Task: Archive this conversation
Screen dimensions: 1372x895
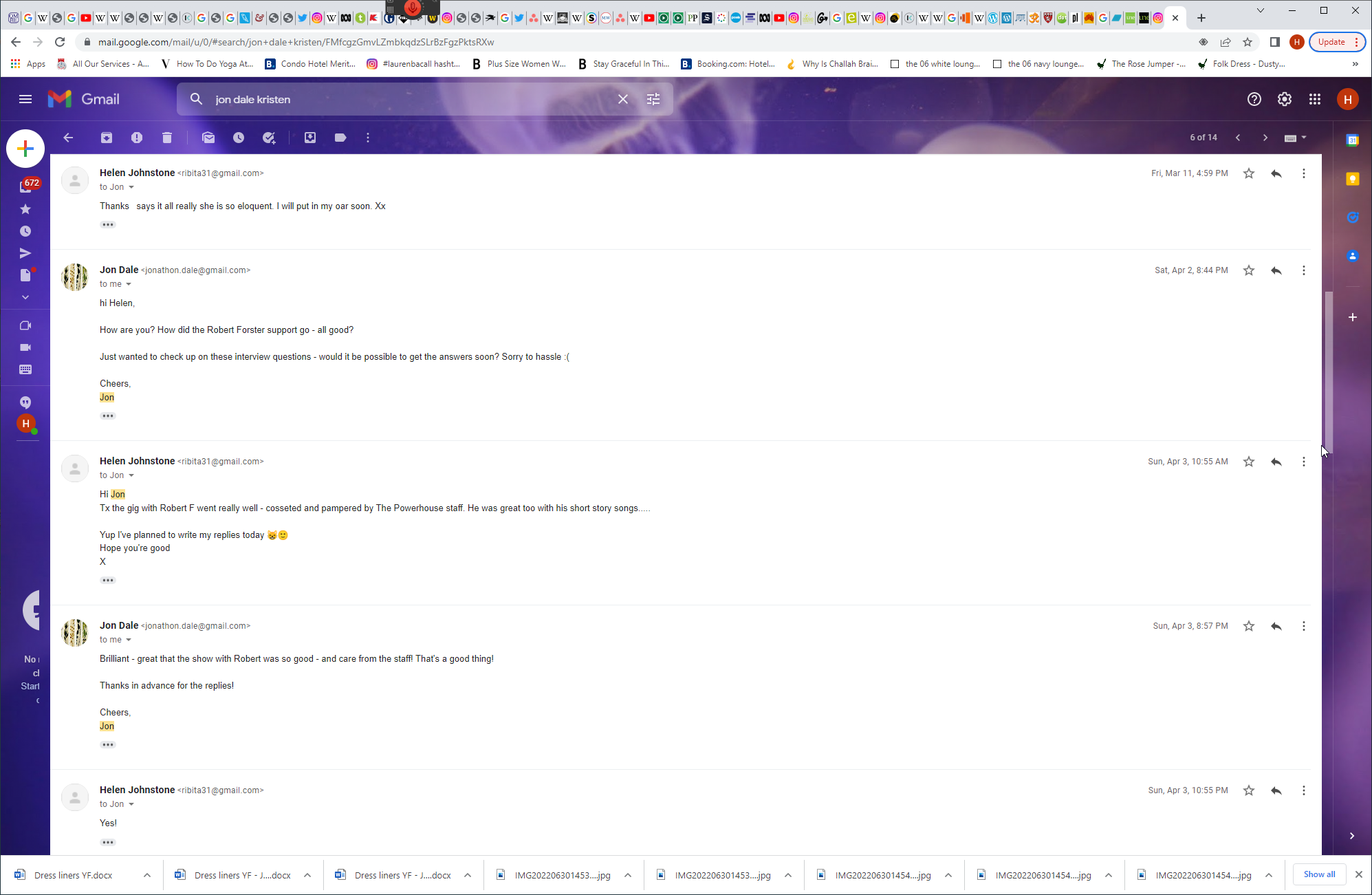Action: click(x=107, y=138)
